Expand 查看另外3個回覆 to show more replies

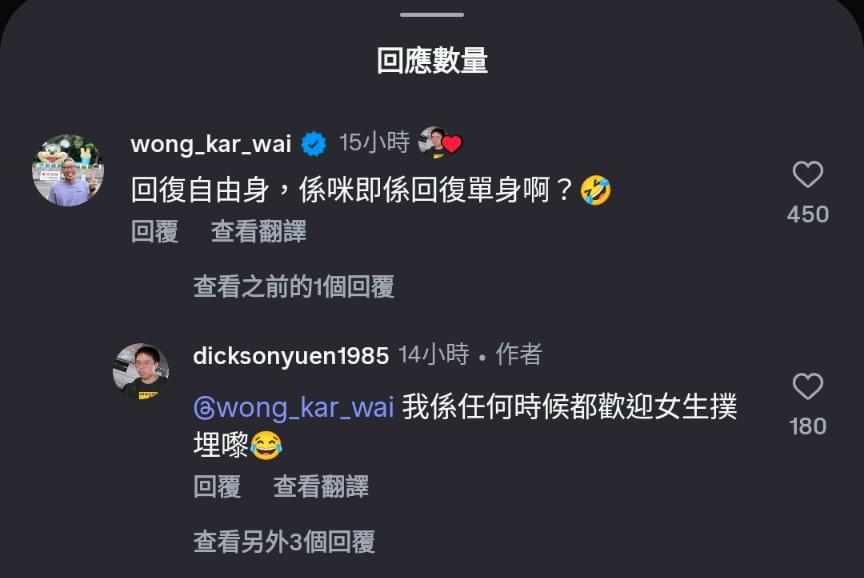(x=284, y=542)
